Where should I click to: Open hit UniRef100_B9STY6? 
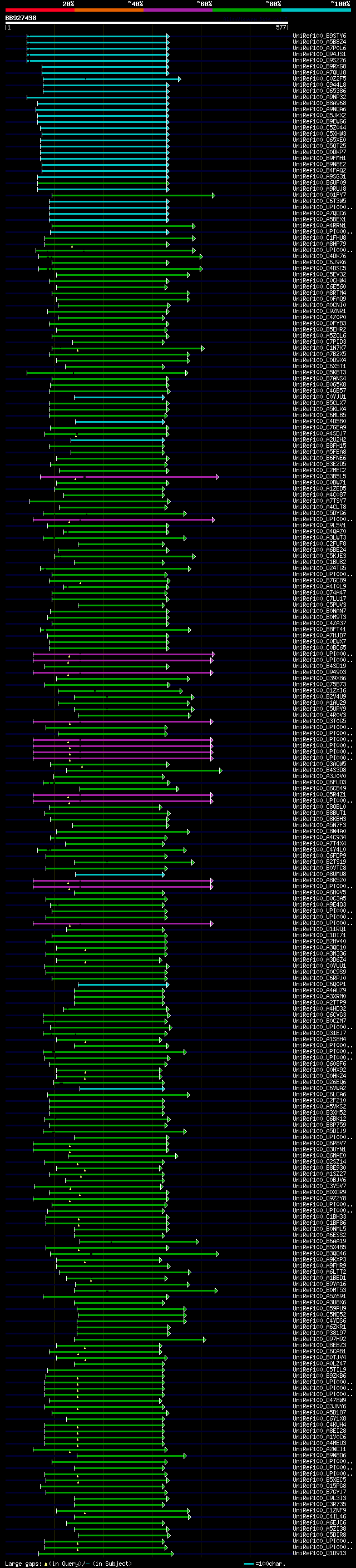tap(319, 36)
